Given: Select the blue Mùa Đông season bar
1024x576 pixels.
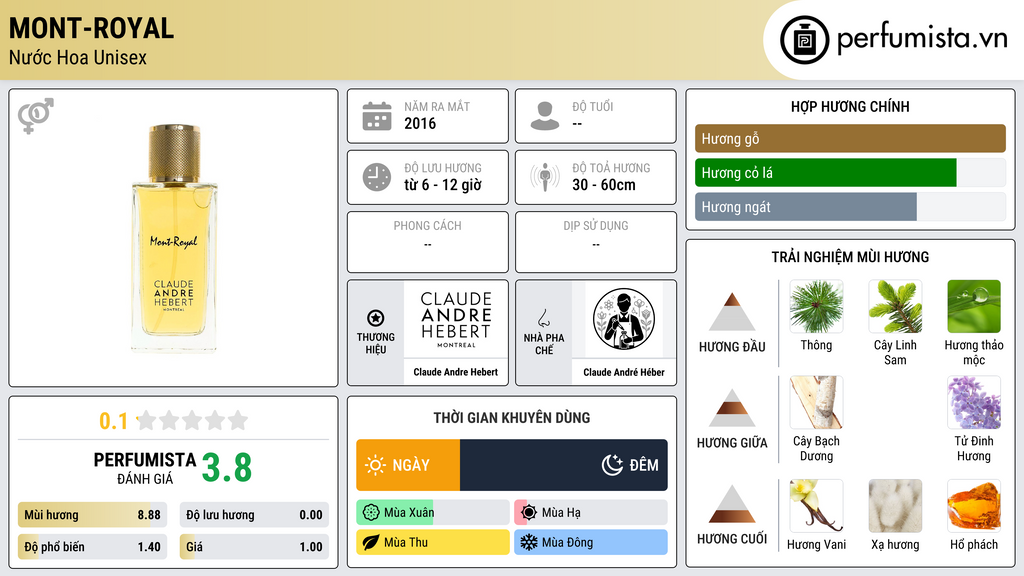Looking at the screenshot, I should pos(591,542).
